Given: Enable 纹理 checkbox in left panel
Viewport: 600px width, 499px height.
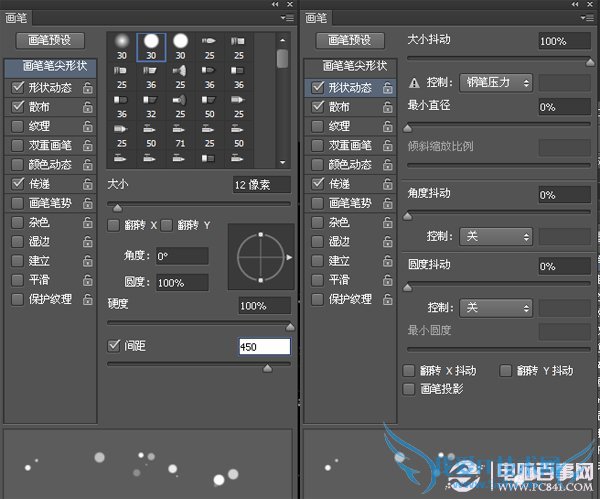Looking at the screenshot, I should [18, 126].
